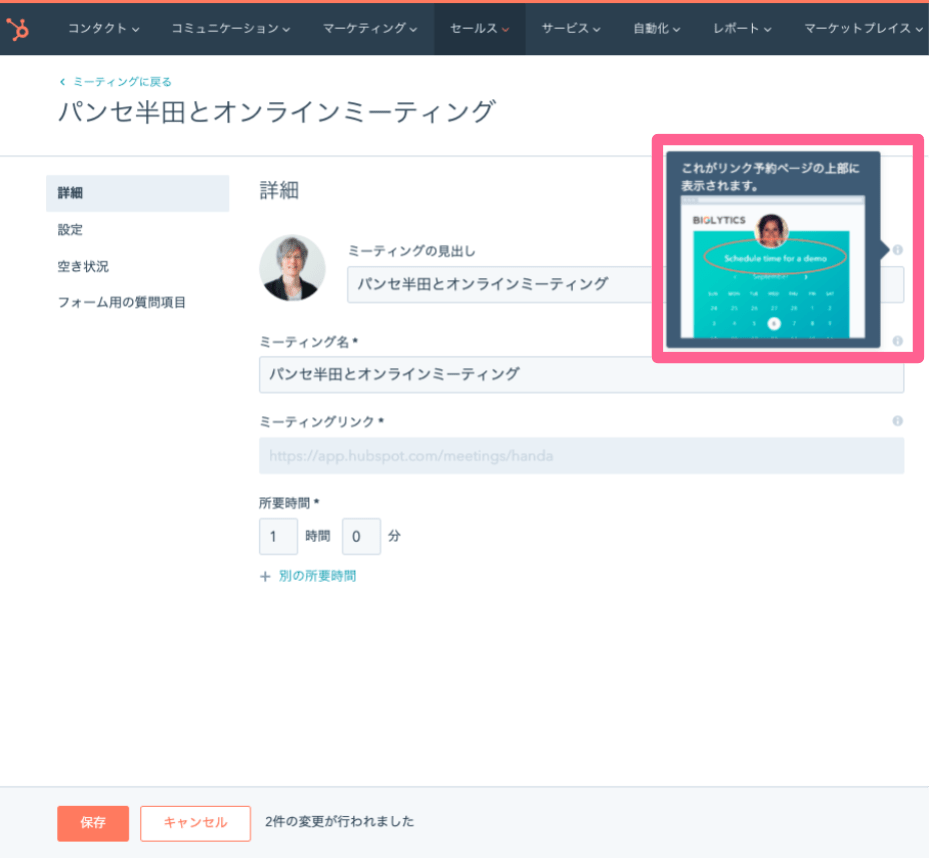This screenshot has height=858, width=929.
Task: Open the マーケティング dropdown
Action: tap(370, 29)
